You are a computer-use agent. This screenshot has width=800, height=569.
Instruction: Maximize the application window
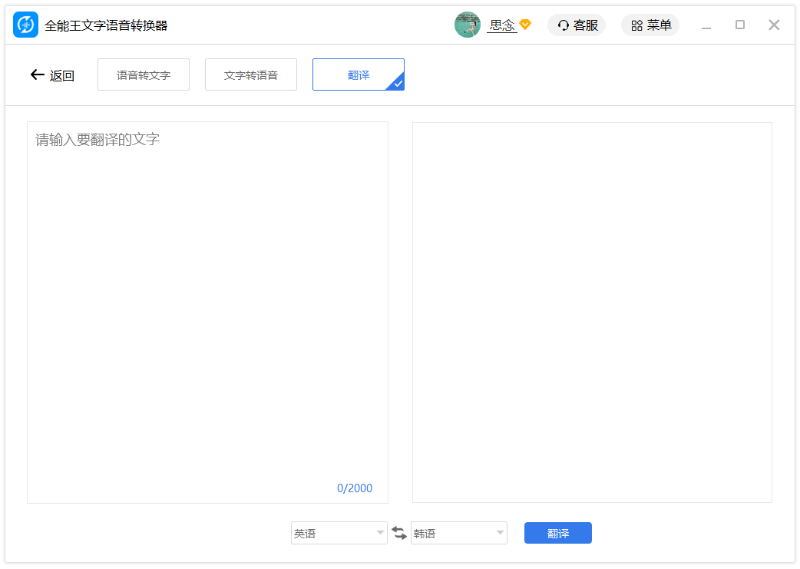pos(740,24)
